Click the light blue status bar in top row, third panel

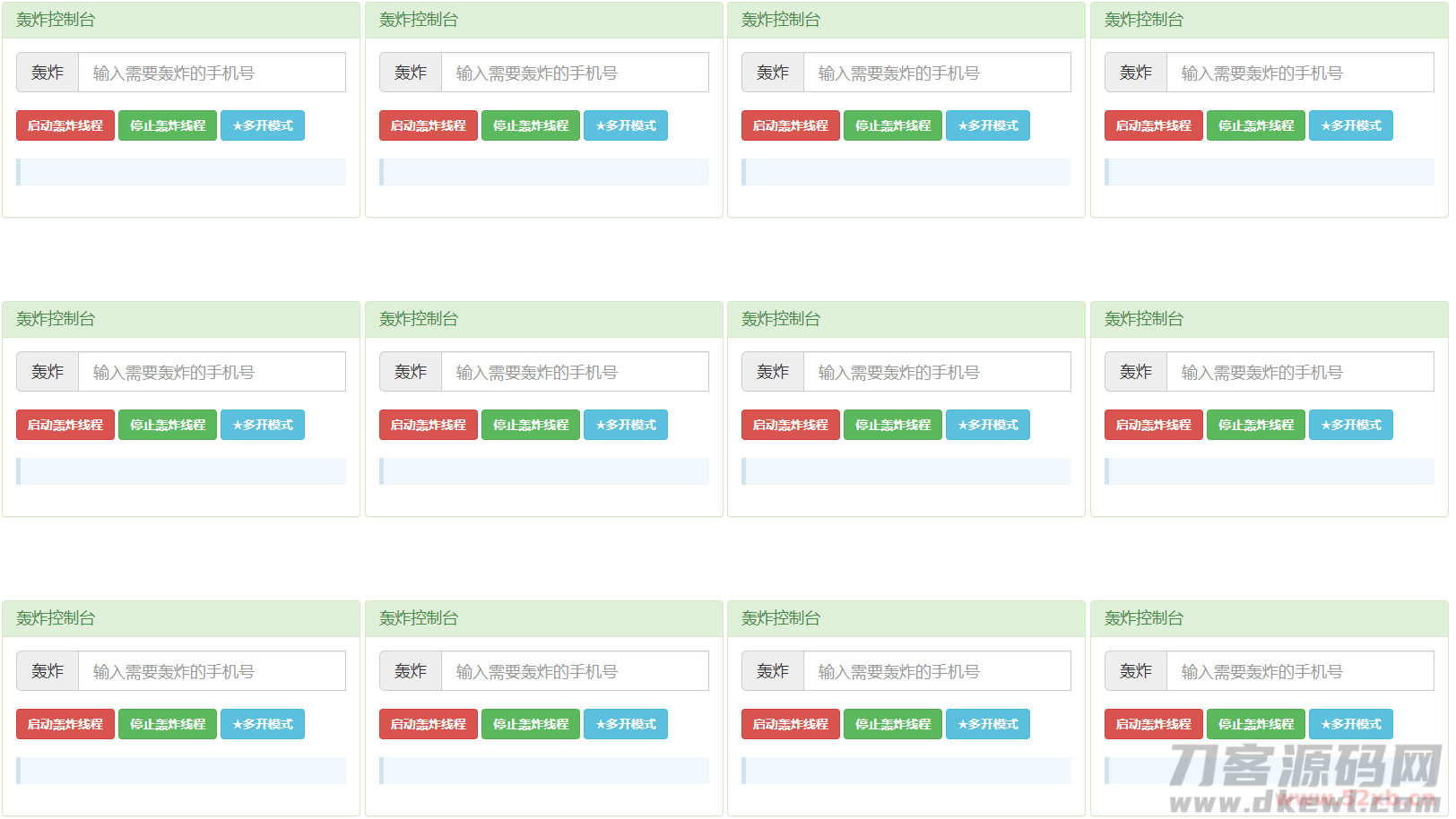(x=906, y=172)
